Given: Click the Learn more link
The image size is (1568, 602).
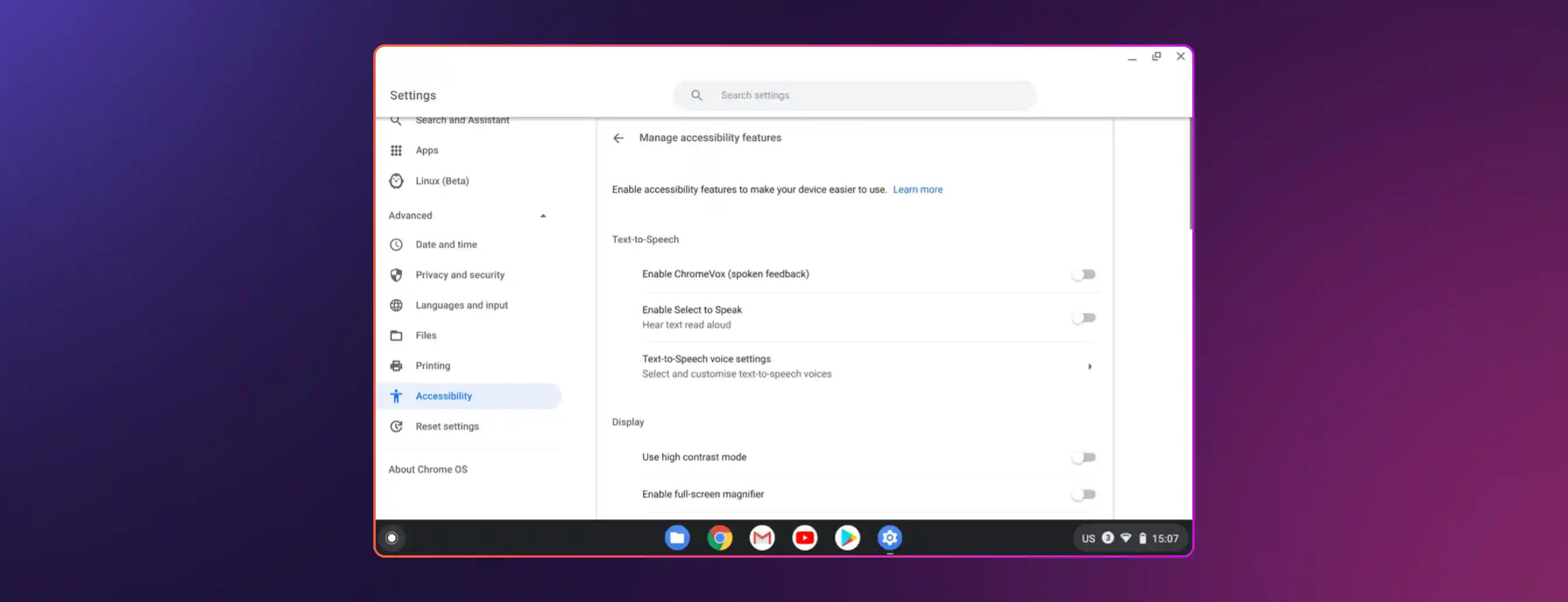Looking at the screenshot, I should pos(918,190).
